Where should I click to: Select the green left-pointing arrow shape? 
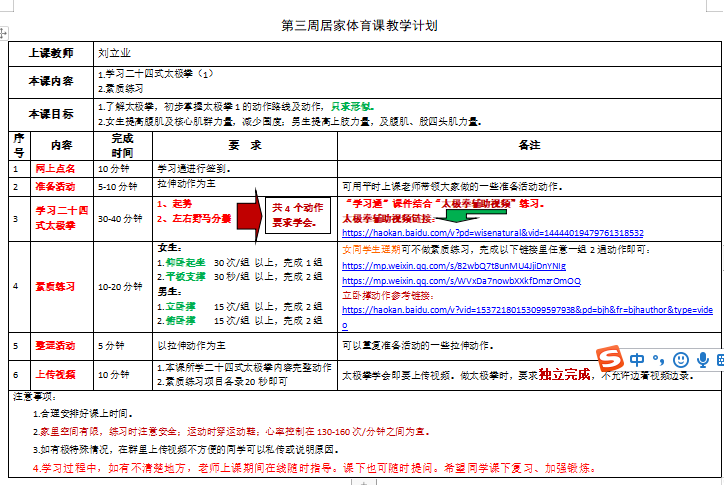[465, 214]
